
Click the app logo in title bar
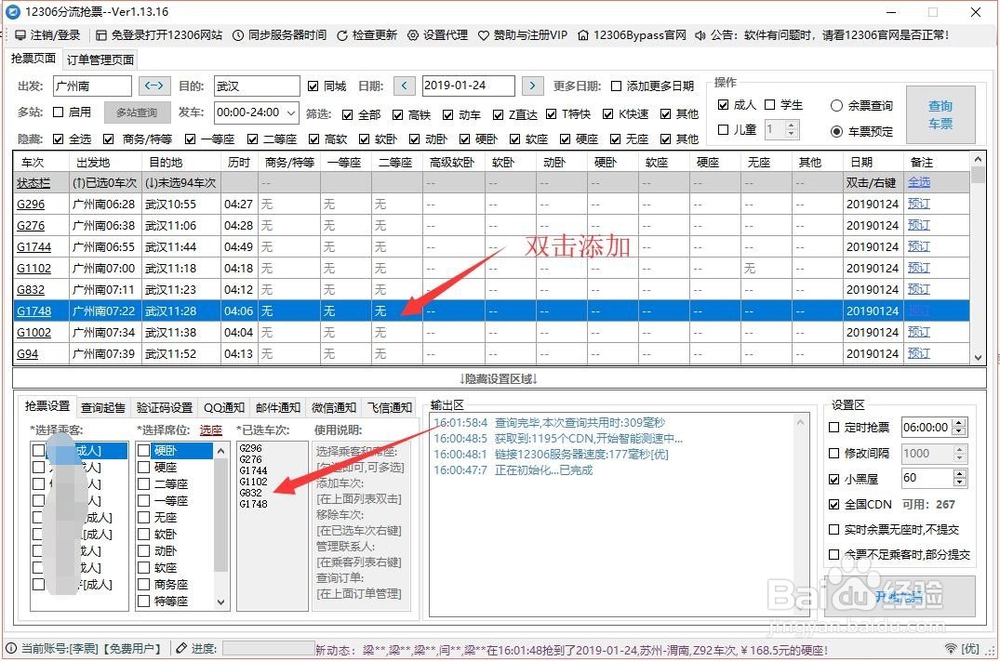(13, 11)
